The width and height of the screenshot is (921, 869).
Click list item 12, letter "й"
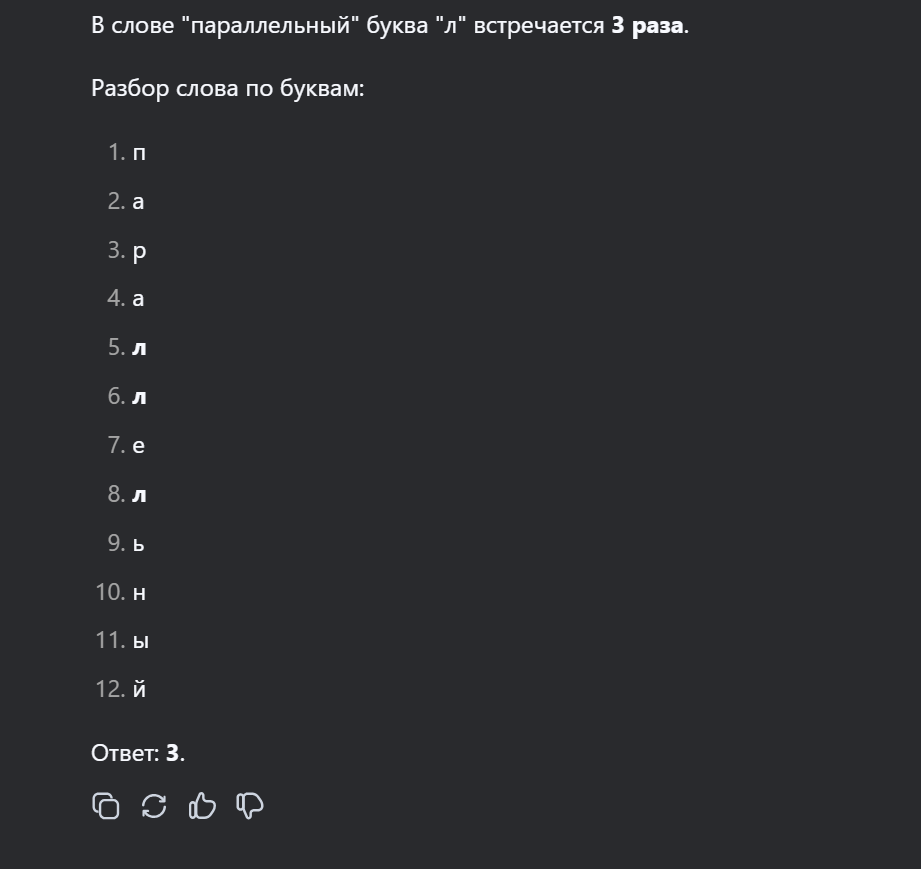pyautogui.click(x=139, y=689)
